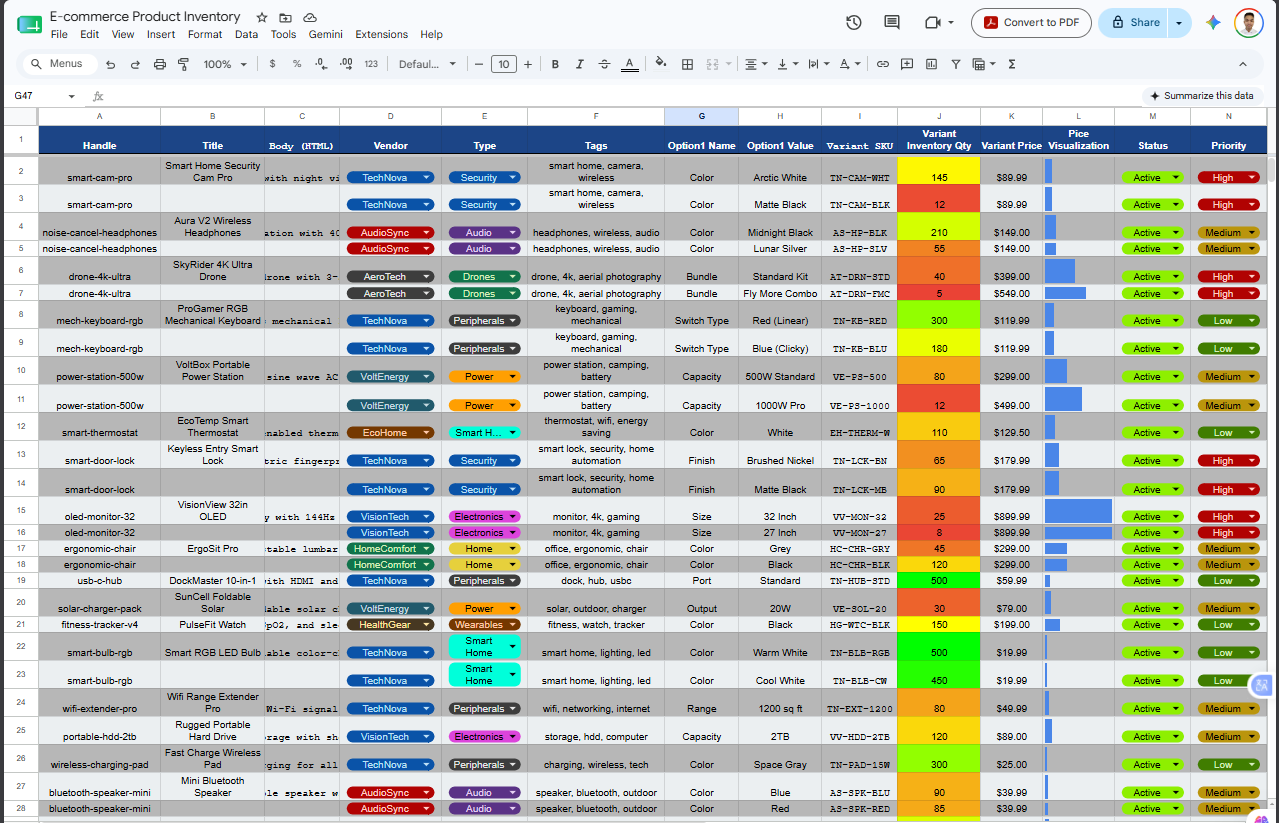Click the G47 name box
Viewport: 1279px width, 823px height.
pyautogui.click(x=36, y=96)
